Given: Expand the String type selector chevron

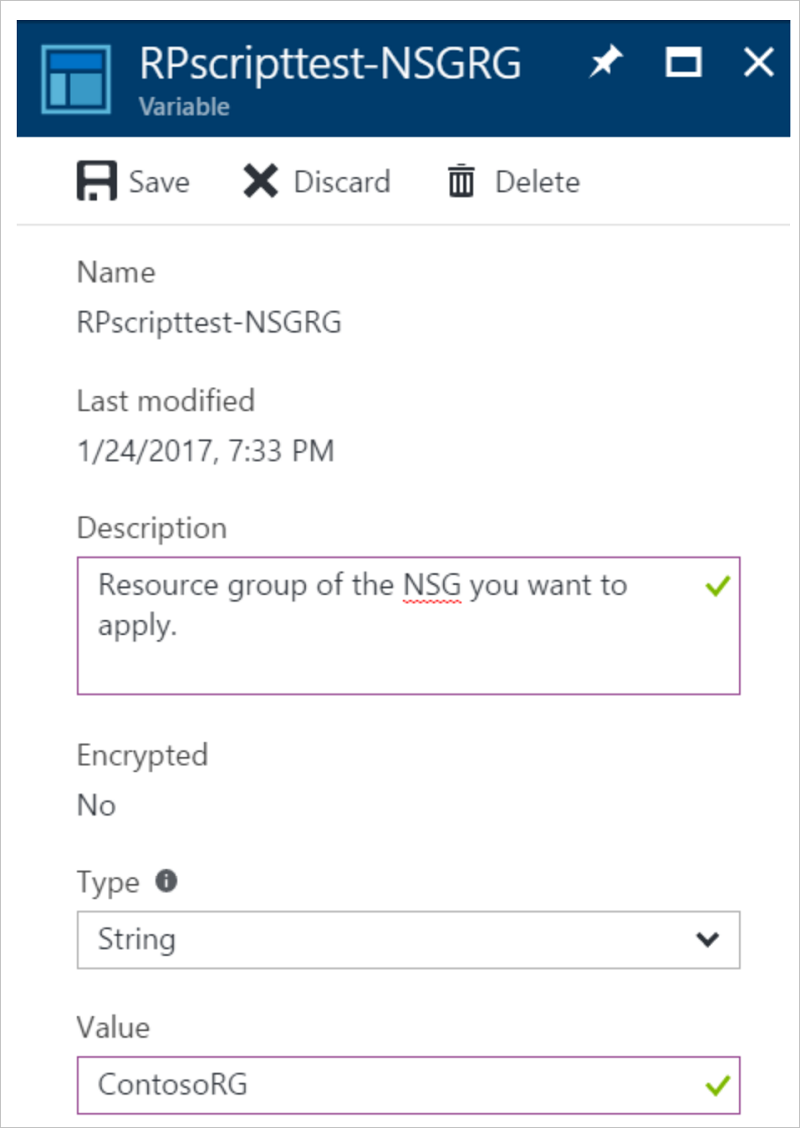Looking at the screenshot, I should 708,939.
